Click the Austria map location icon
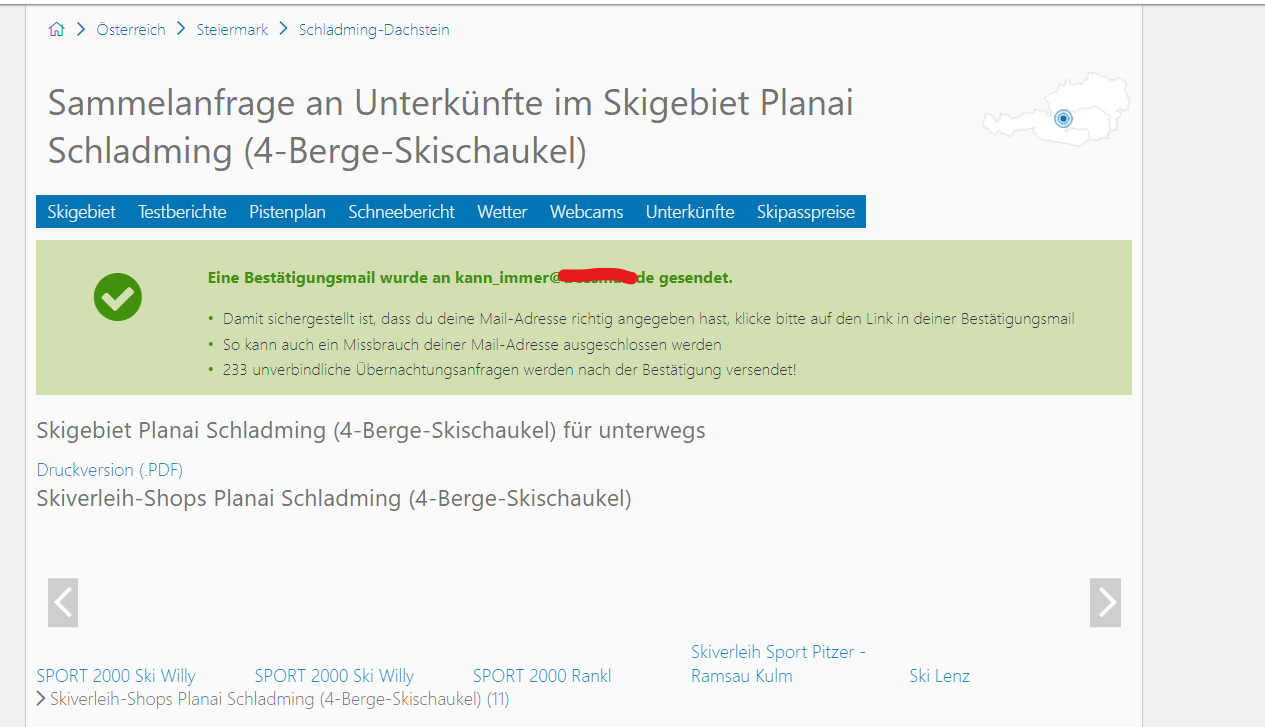 point(1062,119)
